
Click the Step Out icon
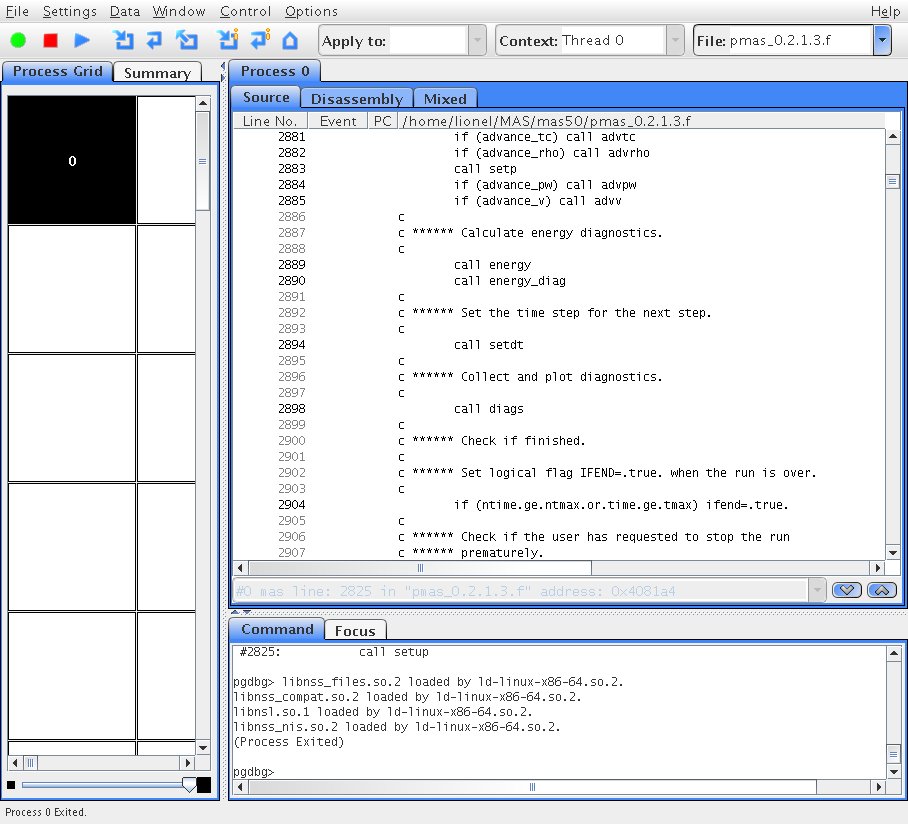(x=186, y=41)
